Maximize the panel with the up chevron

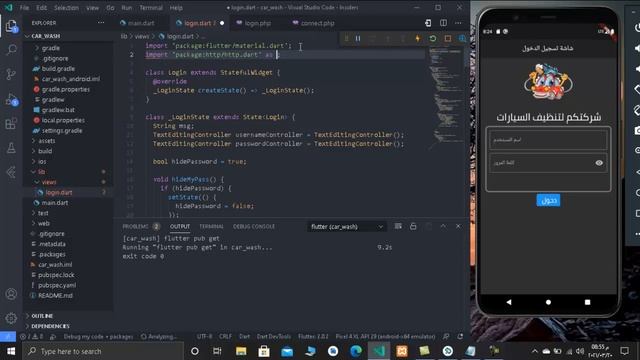[443, 226]
